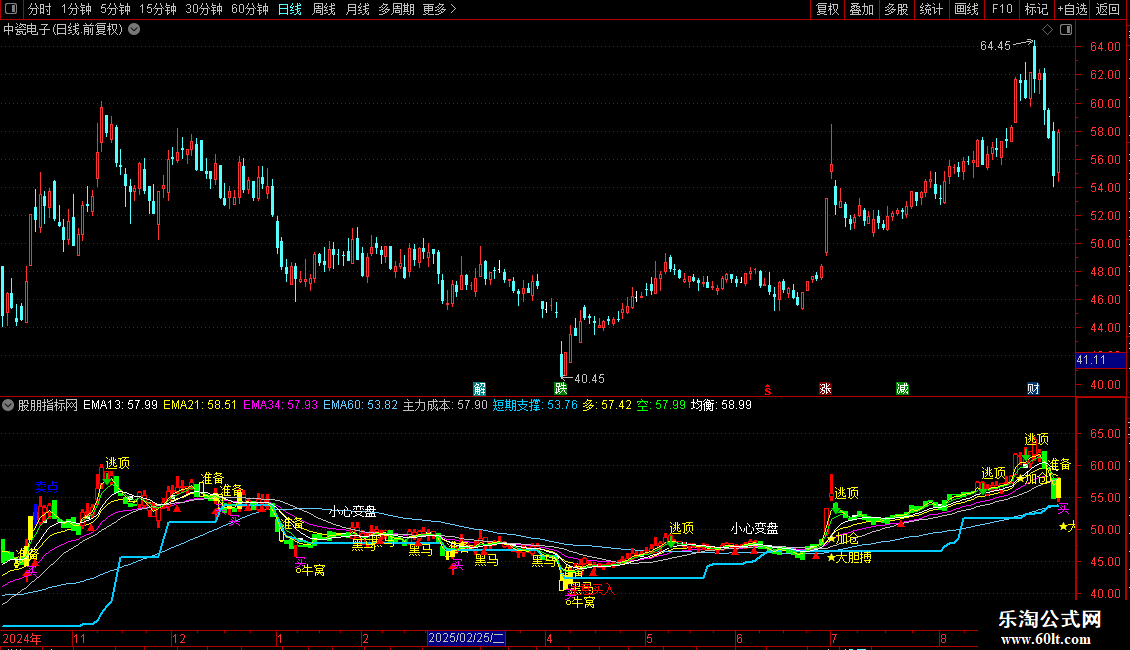Click the EMA34: 57.93 value label
This screenshot has height=650, width=1130.
[x=280, y=405]
